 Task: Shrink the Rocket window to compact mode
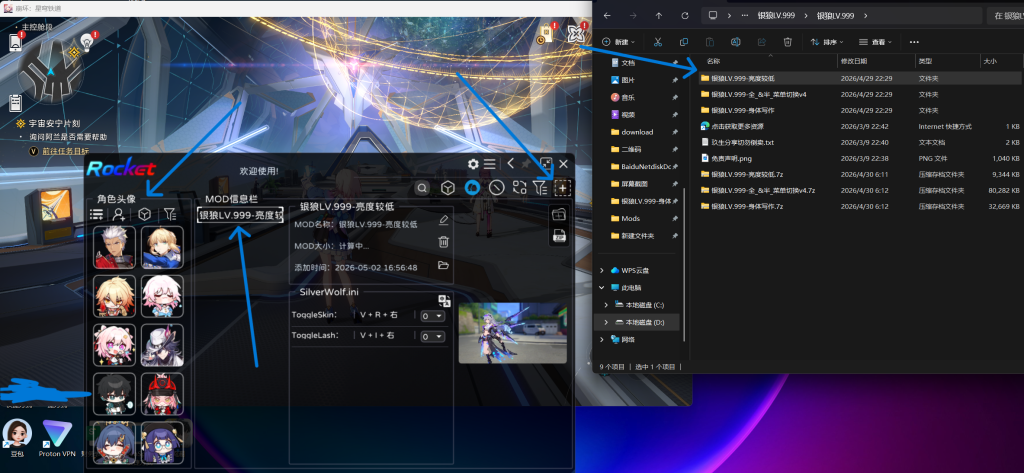click(x=546, y=164)
